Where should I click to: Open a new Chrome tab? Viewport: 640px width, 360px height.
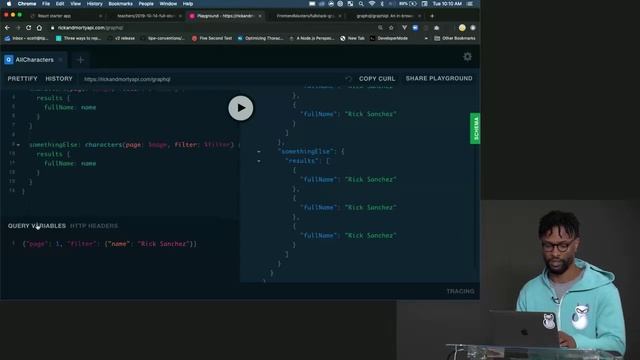pyautogui.click(x=432, y=16)
